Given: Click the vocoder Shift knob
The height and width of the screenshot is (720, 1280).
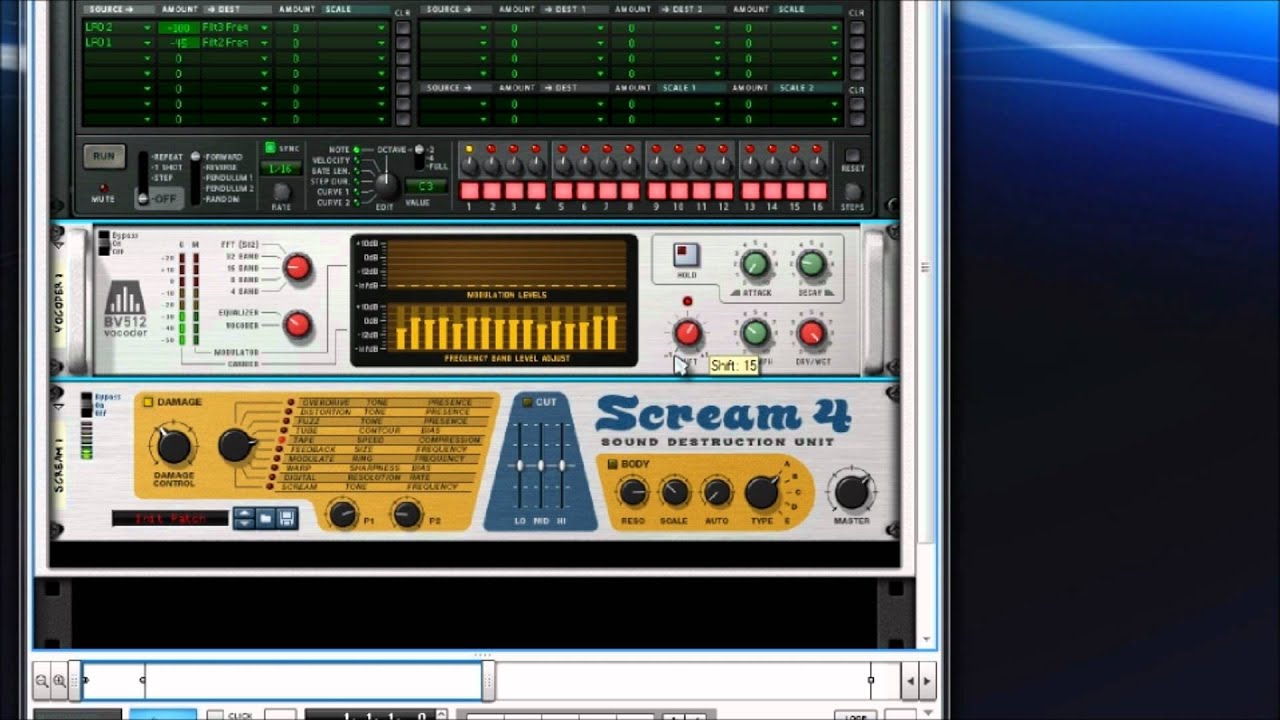Looking at the screenshot, I should [x=687, y=333].
